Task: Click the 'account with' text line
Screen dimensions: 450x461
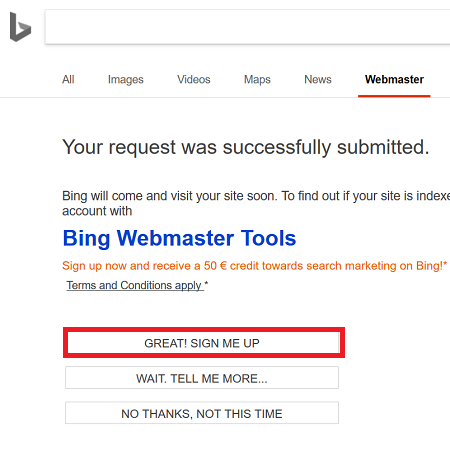Action: coord(97,211)
